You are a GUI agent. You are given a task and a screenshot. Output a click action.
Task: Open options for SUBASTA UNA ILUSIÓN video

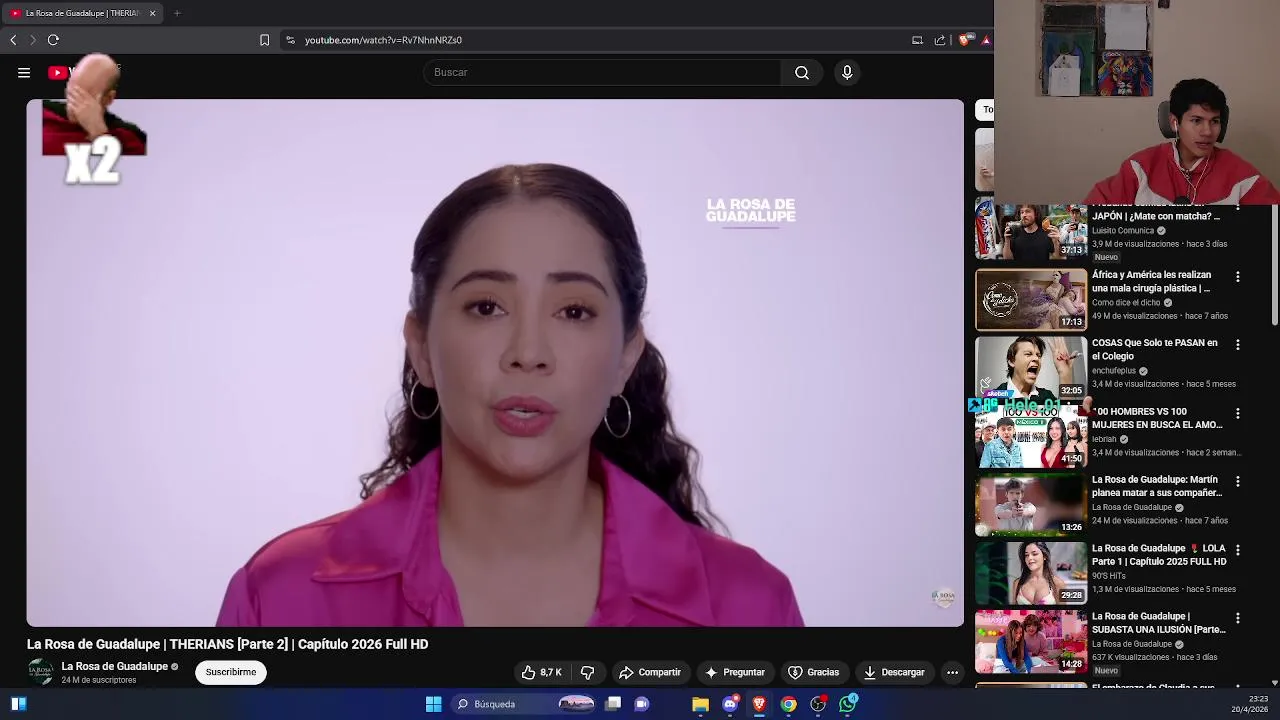[1237, 618]
